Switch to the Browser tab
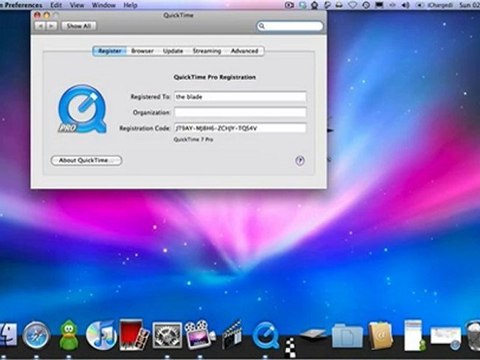 [x=142, y=51]
